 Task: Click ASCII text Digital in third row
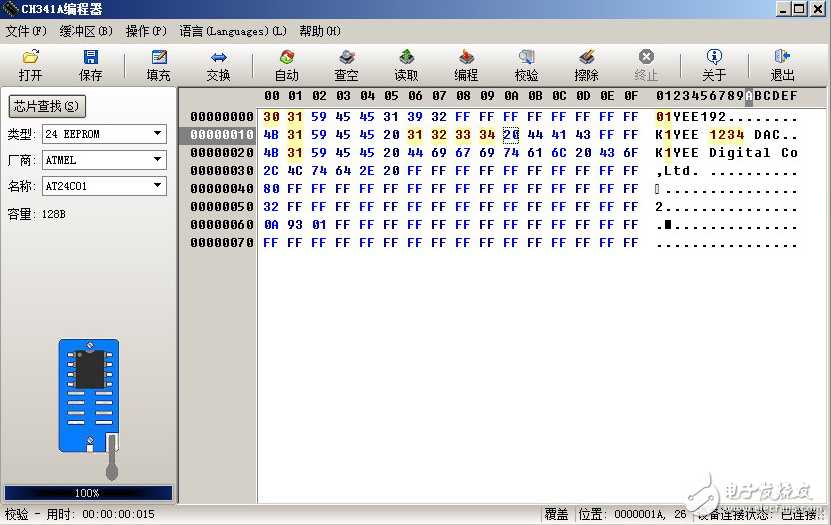pos(740,153)
